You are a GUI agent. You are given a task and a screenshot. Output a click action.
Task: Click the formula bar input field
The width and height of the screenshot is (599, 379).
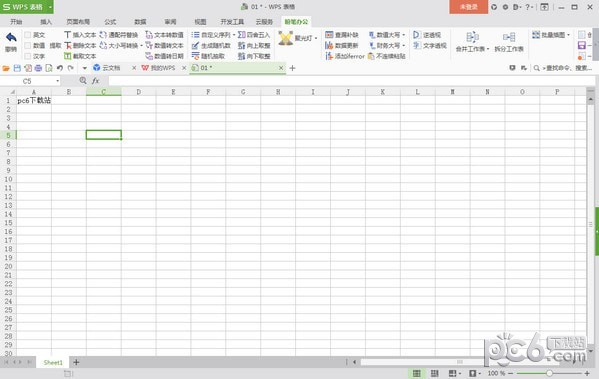[351, 81]
